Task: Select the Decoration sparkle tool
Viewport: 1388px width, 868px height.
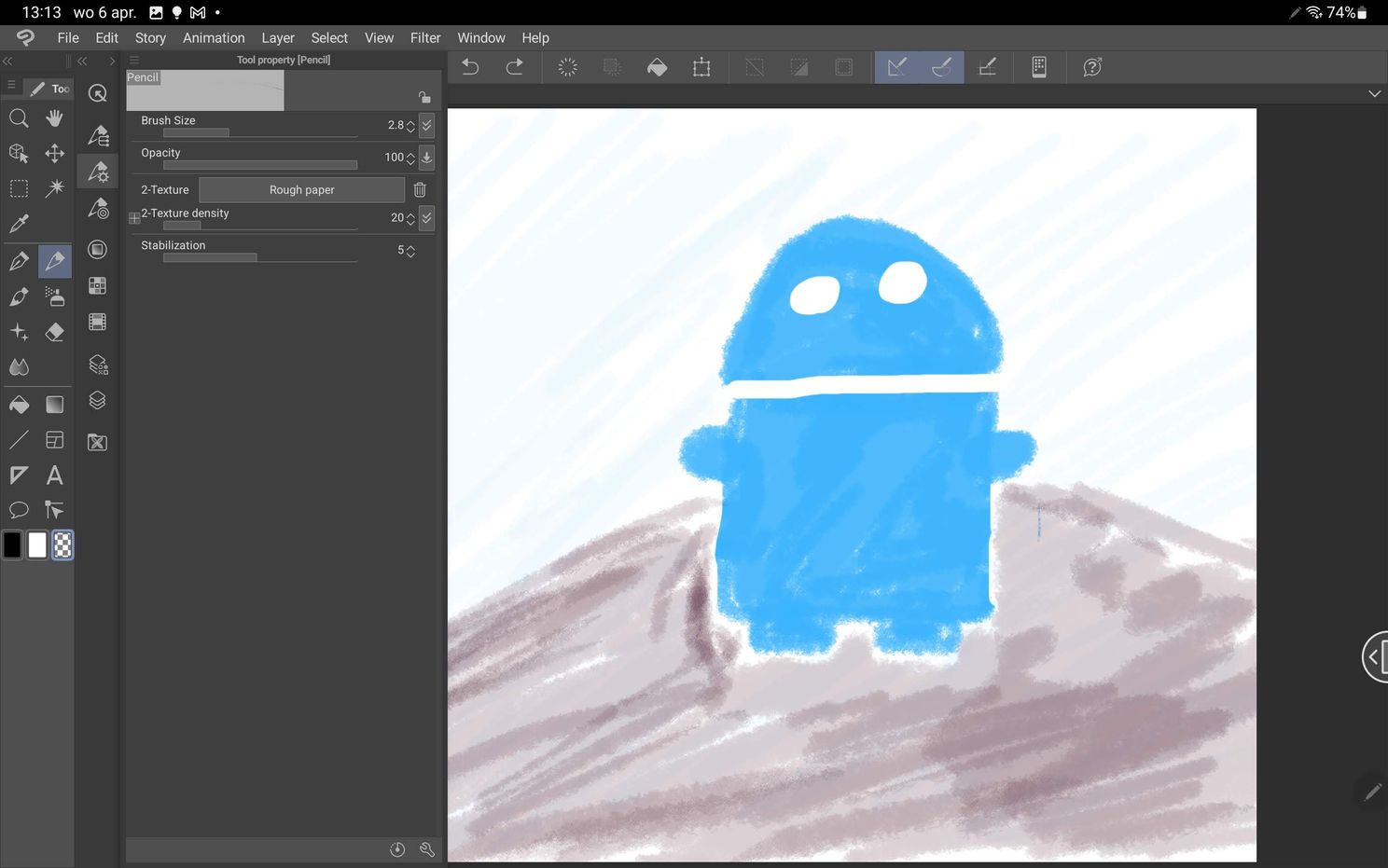Action: tap(19, 332)
